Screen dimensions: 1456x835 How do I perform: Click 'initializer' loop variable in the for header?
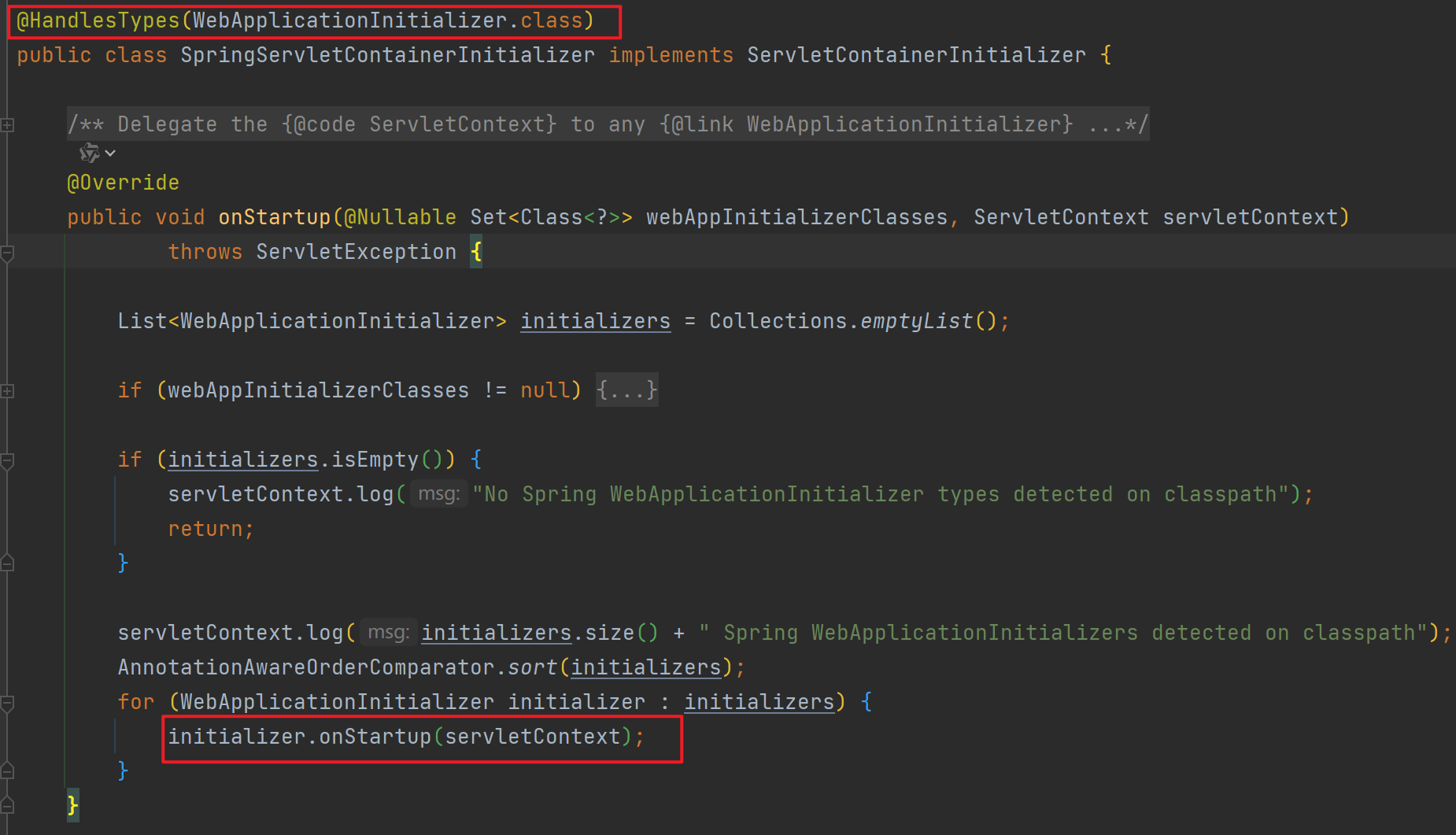click(577, 702)
